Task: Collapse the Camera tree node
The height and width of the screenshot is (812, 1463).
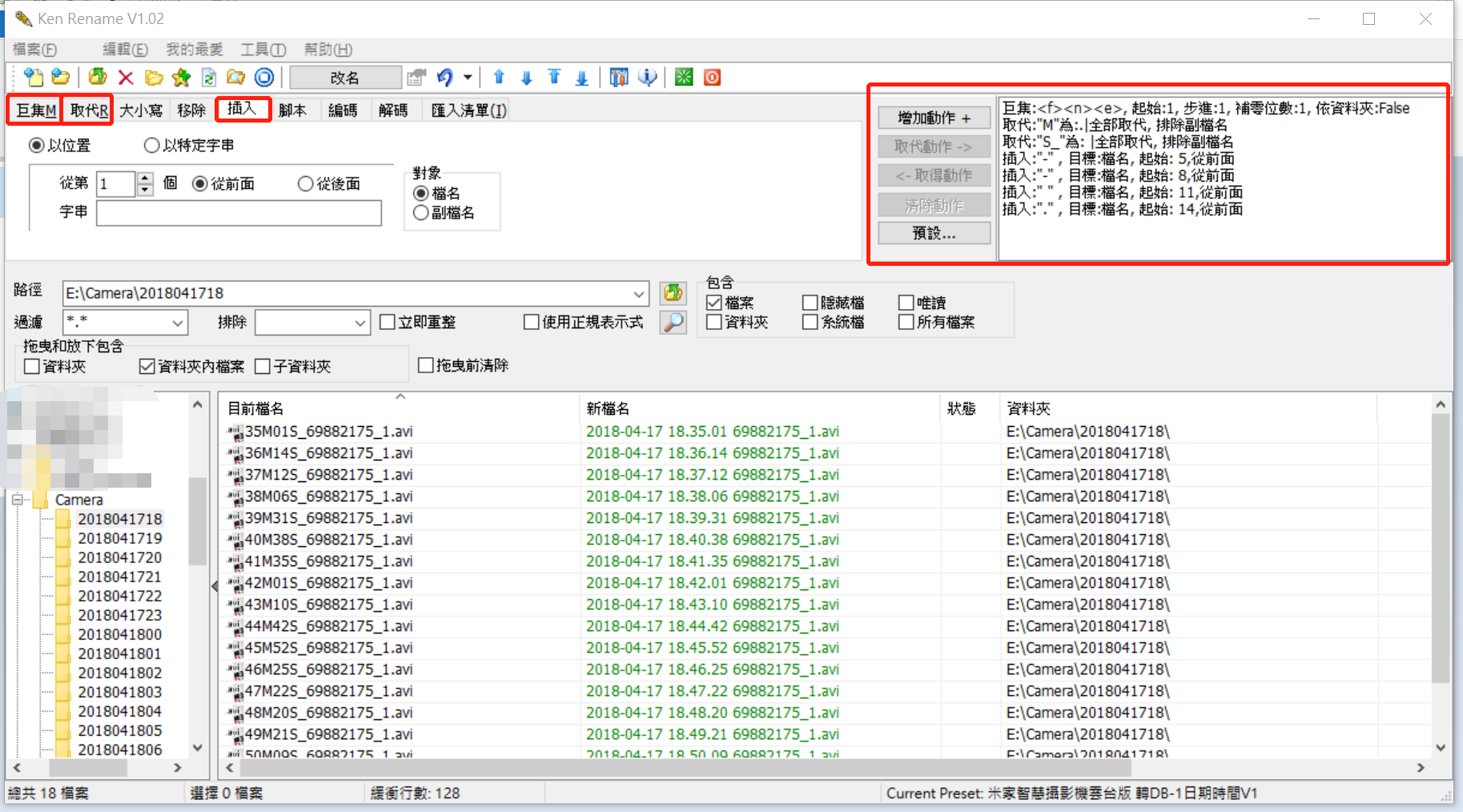Action: pos(17,500)
